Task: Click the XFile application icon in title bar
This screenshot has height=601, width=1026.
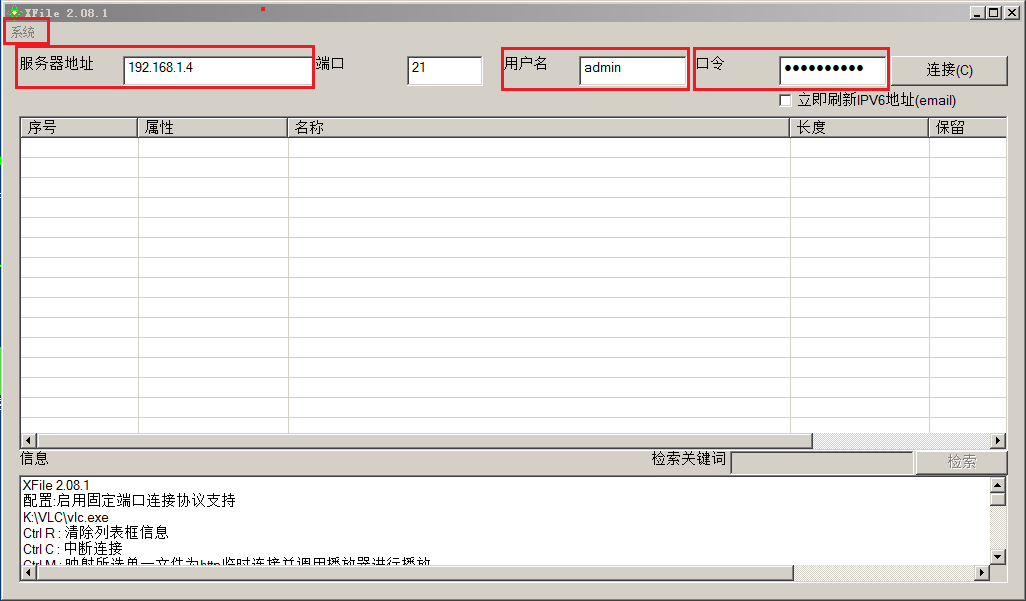Action: pyautogui.click(x=14, y=12)
